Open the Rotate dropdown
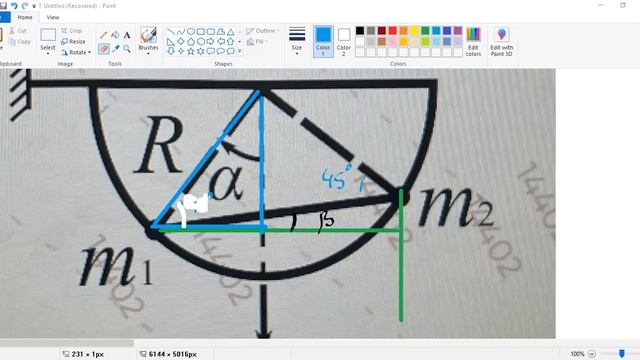Screen dimensions: 640x360 [76, 52]
